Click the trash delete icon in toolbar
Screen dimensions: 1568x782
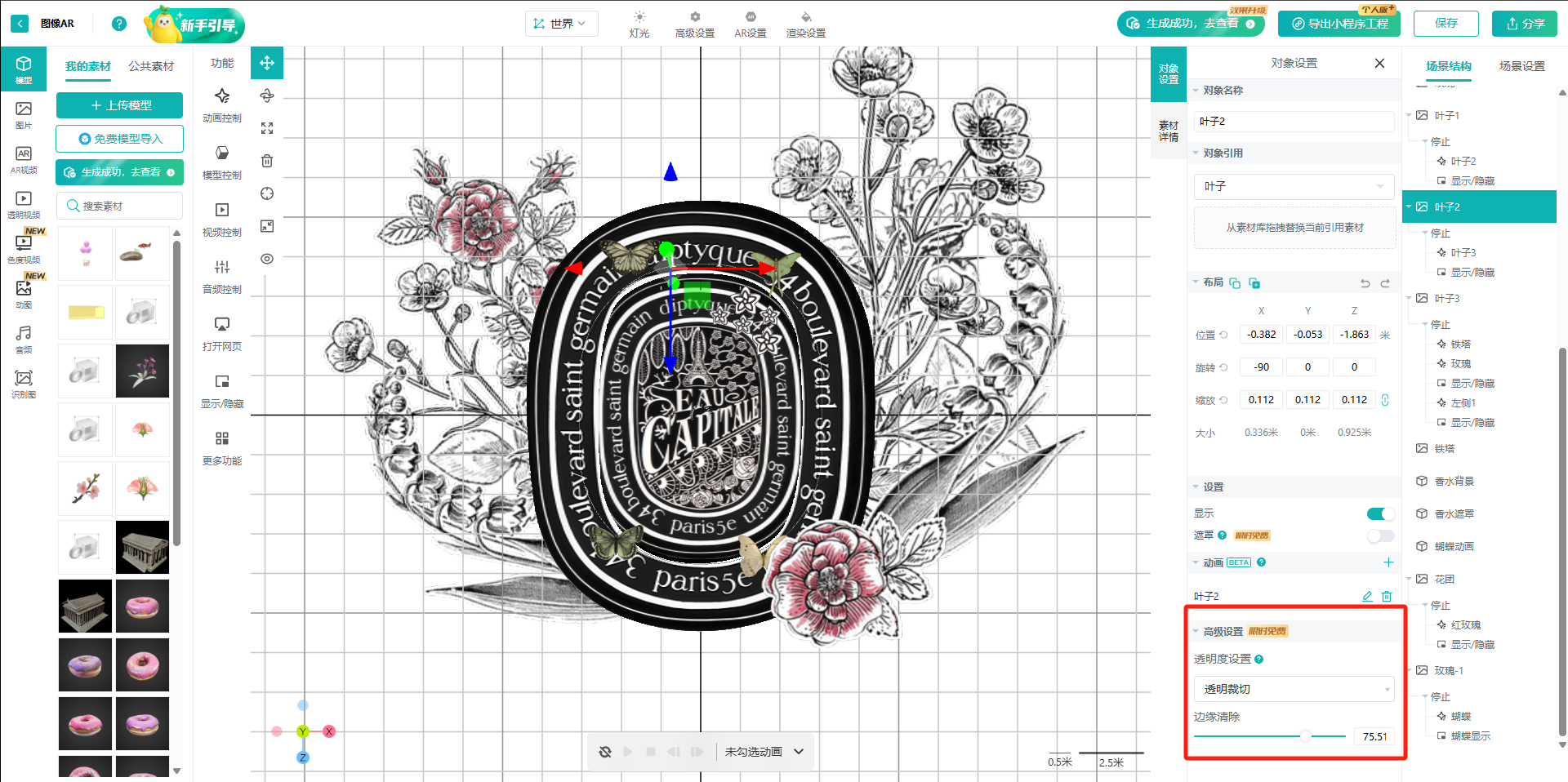coord(267,161)
